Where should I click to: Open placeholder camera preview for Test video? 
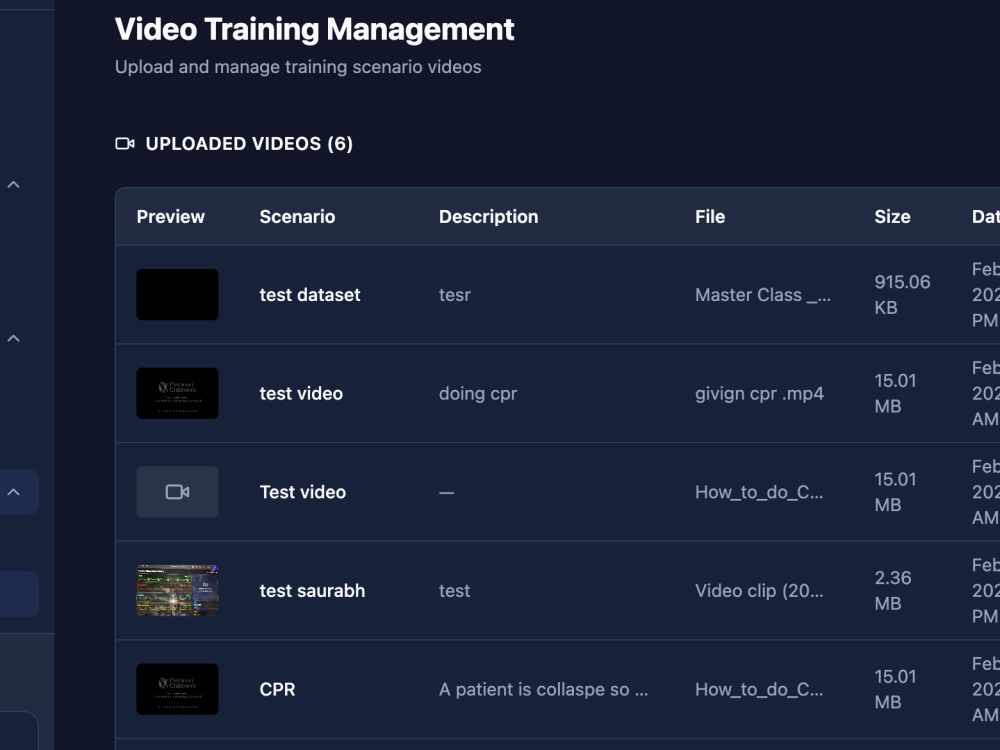coord(177,492)
